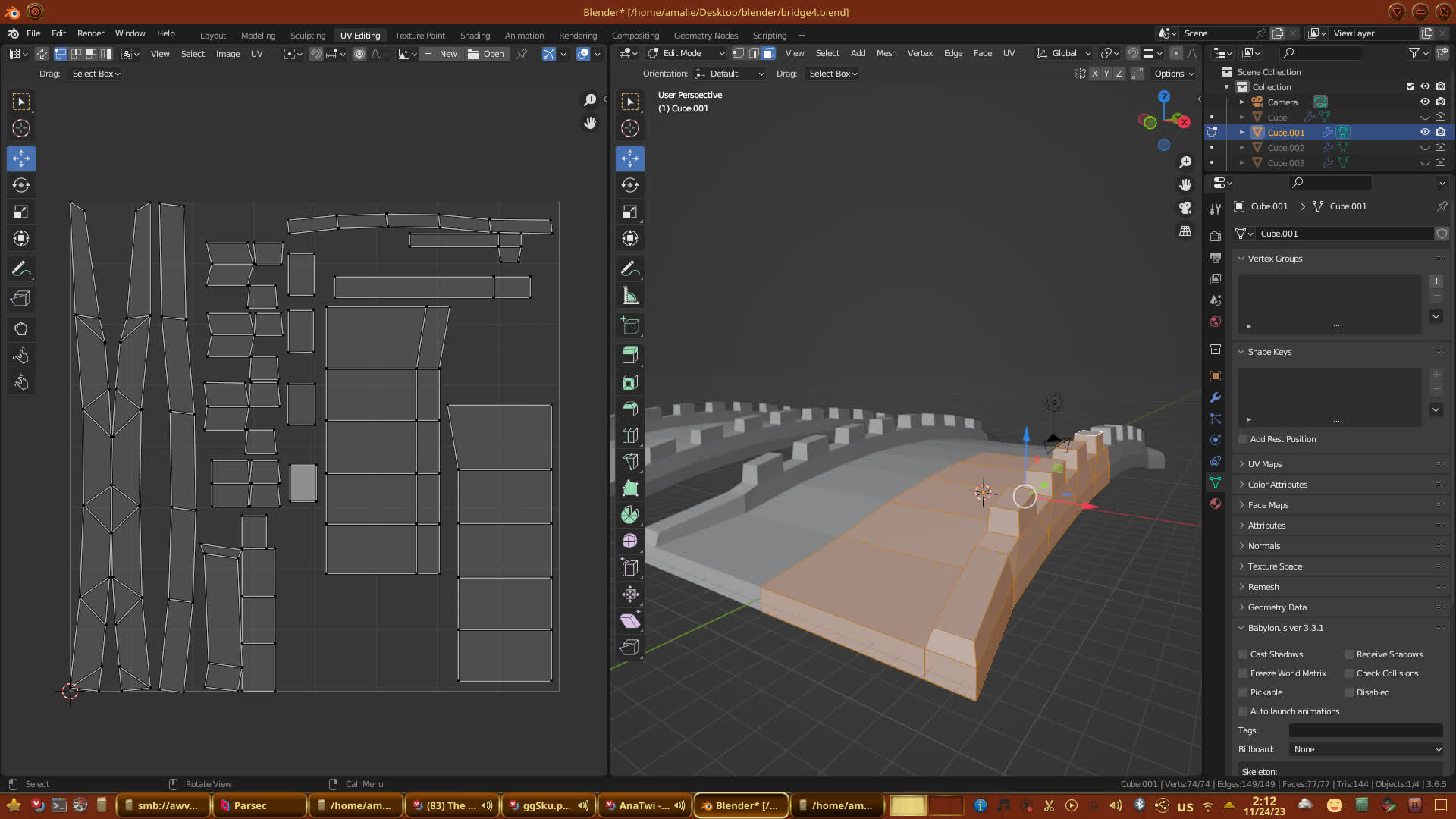
Task: Select the Bevel tool icon
Action: point(629,409)
